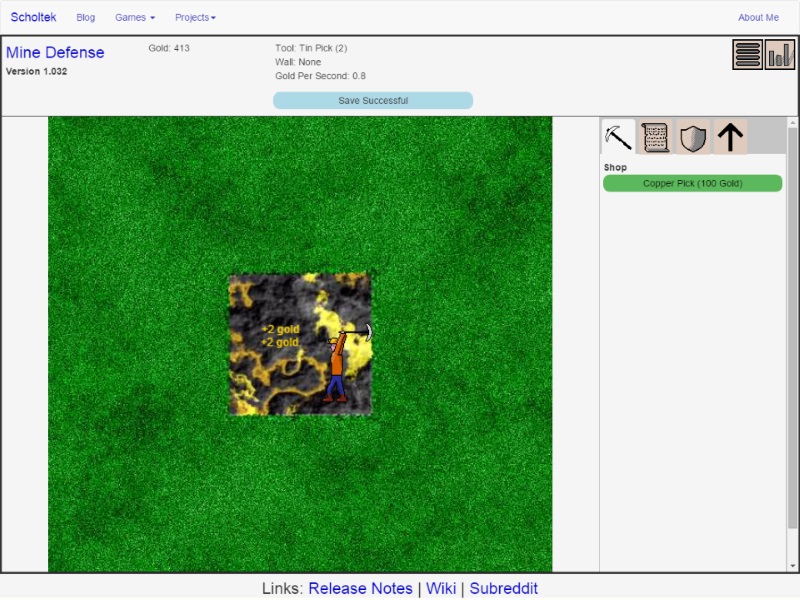This screenshot has width=800, height=600.
Task: Open the bar chart statistics icon
Action: 780,54
